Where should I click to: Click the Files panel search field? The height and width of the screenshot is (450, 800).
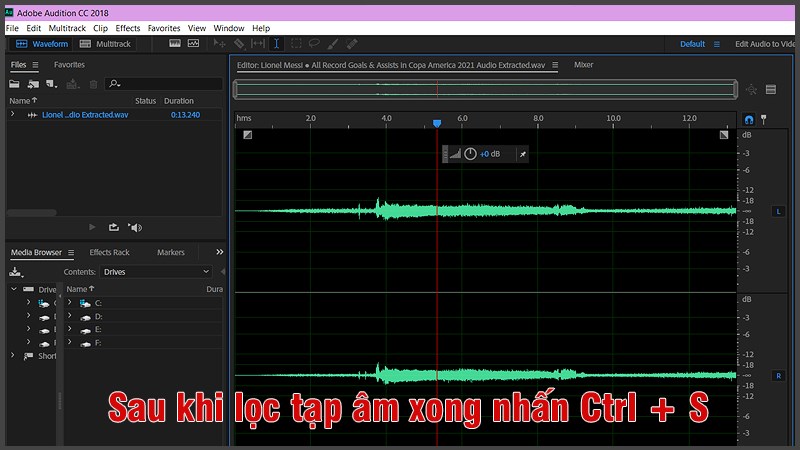pos(164,84)
